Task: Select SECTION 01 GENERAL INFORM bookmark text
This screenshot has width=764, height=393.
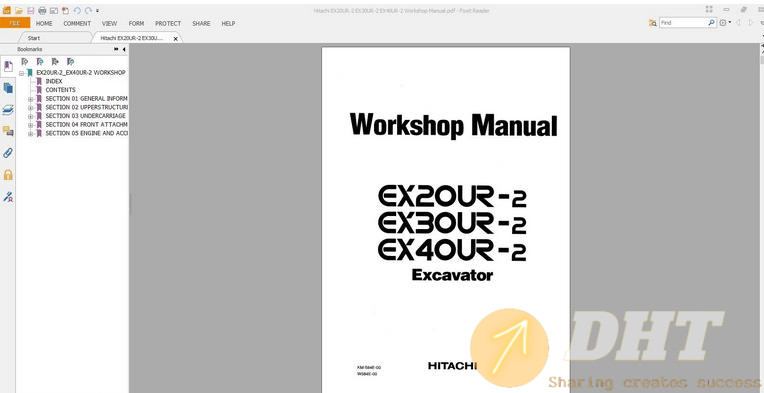Action: click(86, 98)
